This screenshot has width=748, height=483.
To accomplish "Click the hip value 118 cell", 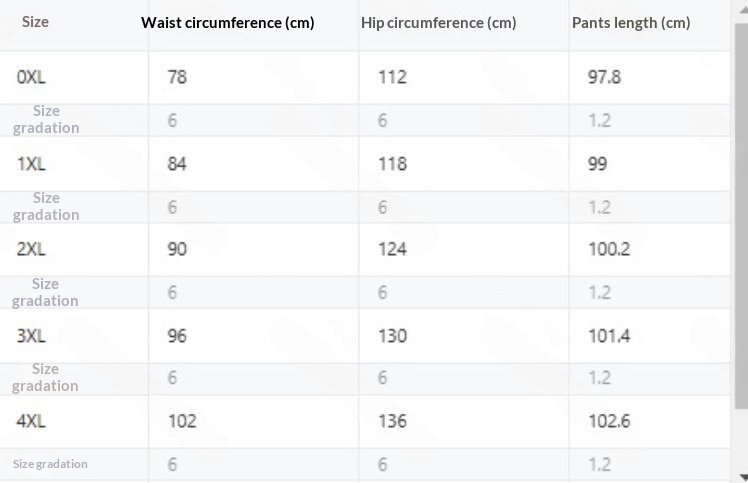I will (392, 163).
